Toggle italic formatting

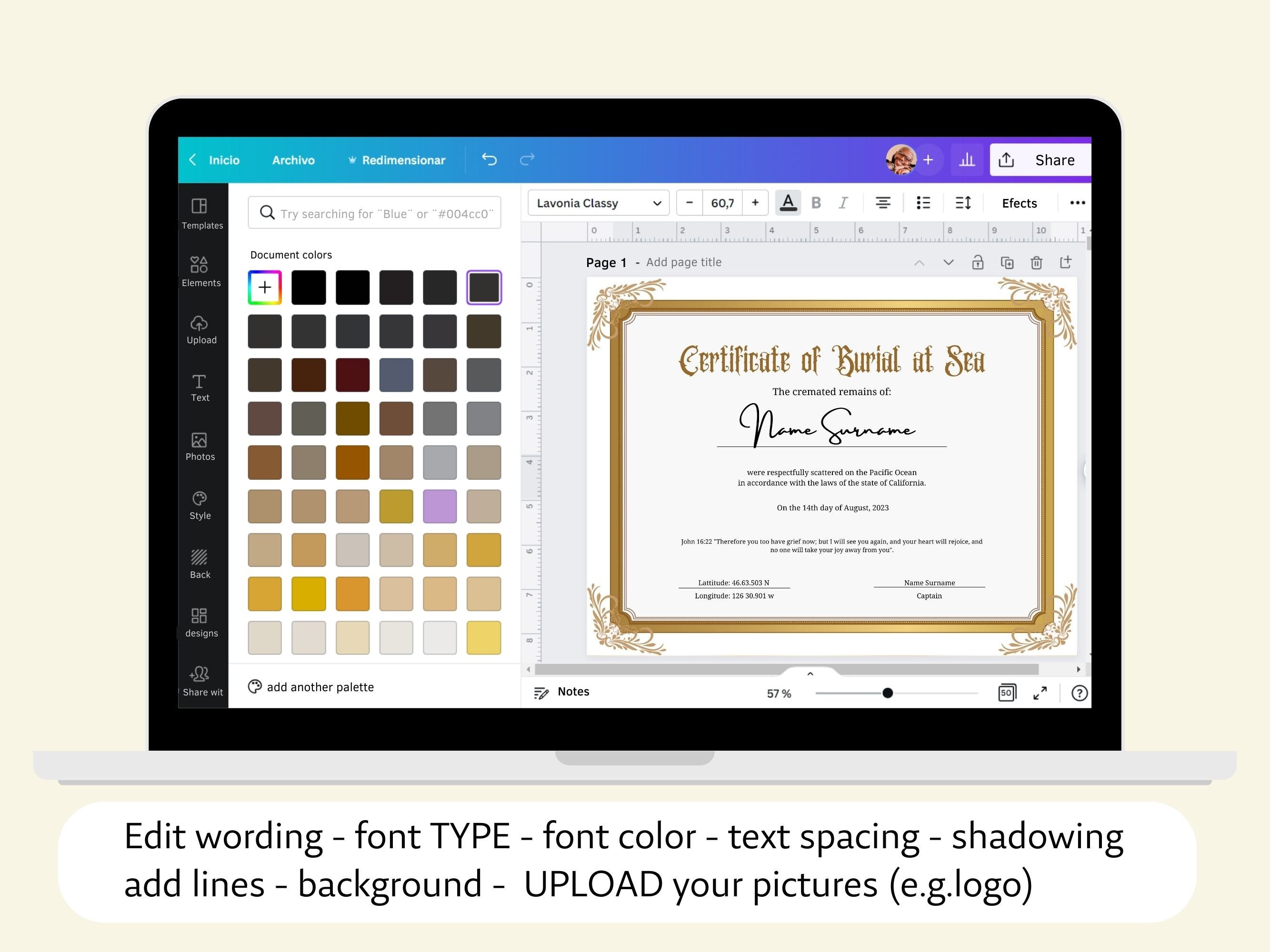click(x=843, y=203)
